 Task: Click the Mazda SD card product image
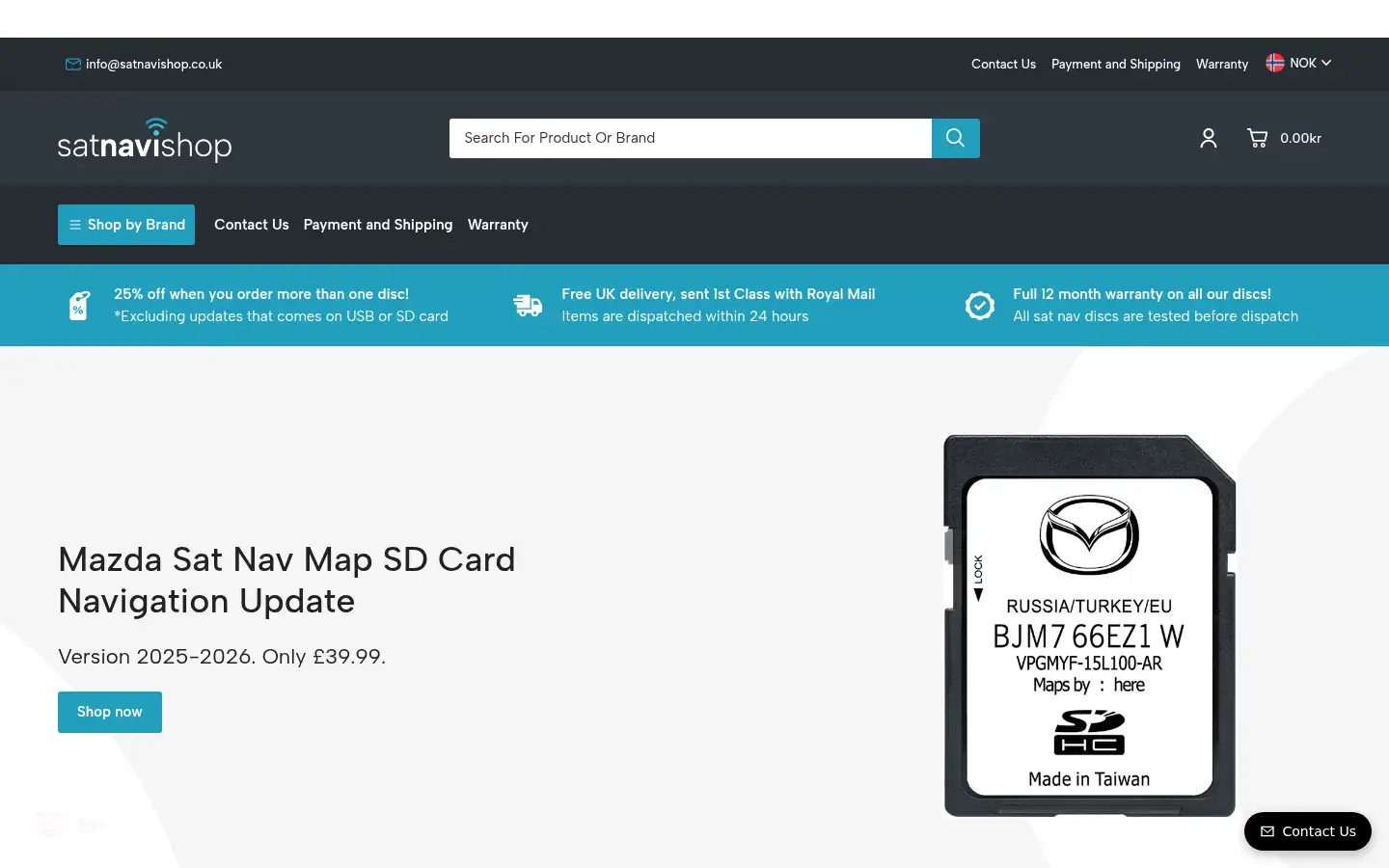[x=1090, y=626]
